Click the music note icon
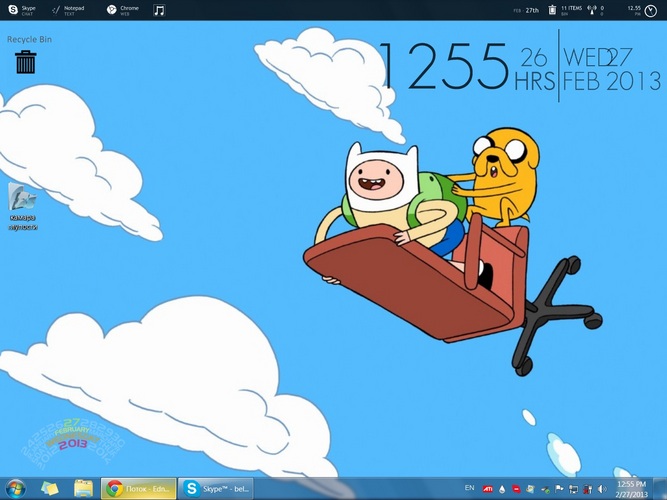667x500 pixels. pyautogui.click(x=159, y=10)
